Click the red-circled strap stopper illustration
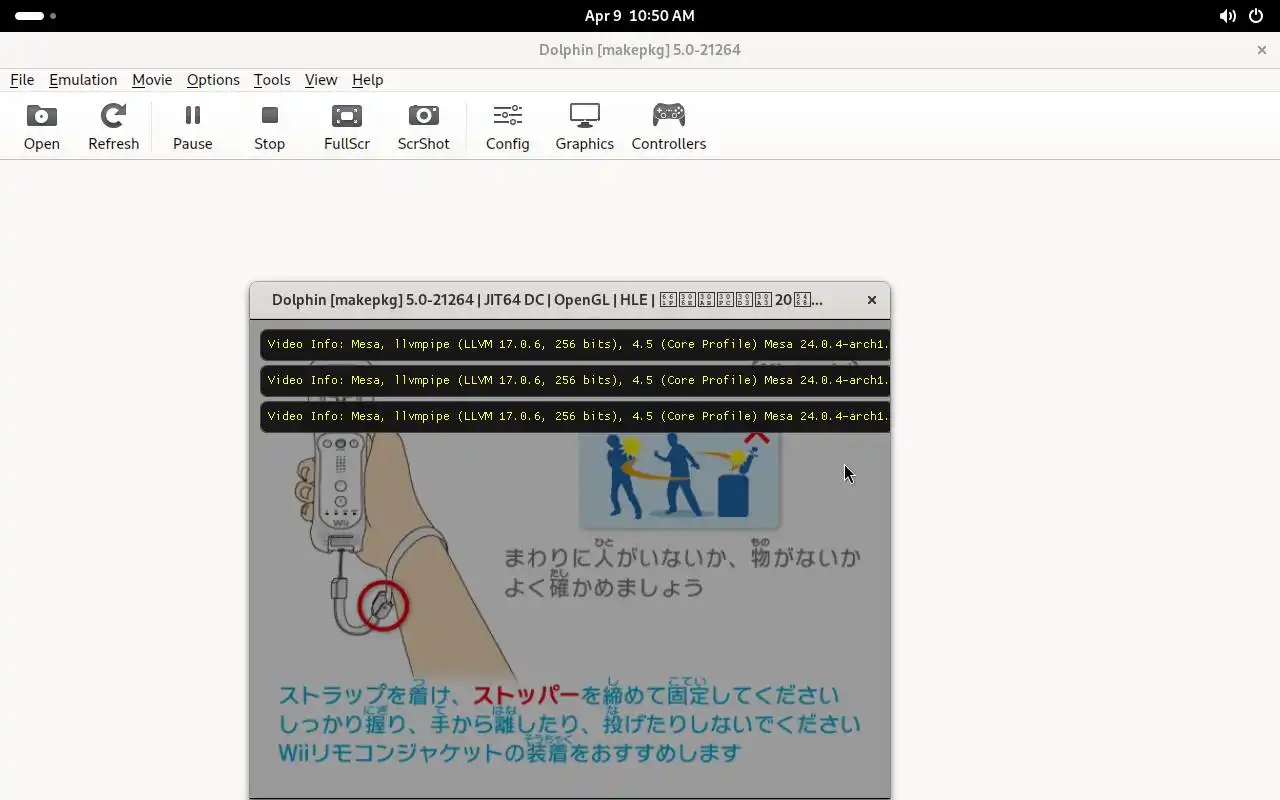Viewport: 1280px width, 800px height. point(382,605)
